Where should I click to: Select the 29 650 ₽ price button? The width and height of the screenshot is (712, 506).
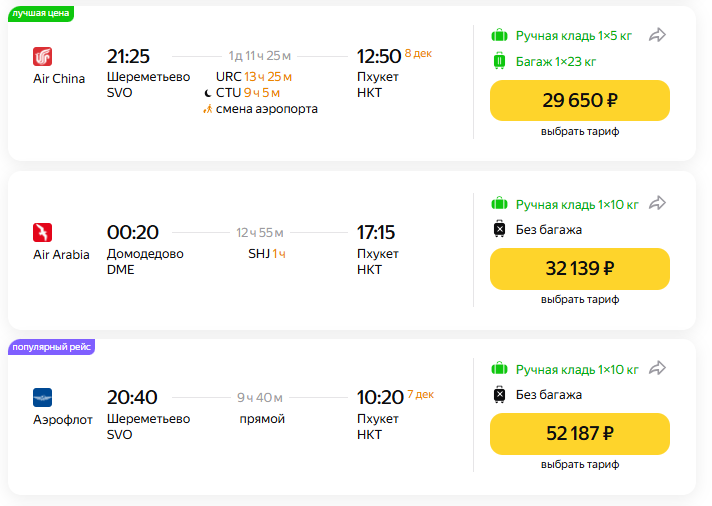point(580,101)
